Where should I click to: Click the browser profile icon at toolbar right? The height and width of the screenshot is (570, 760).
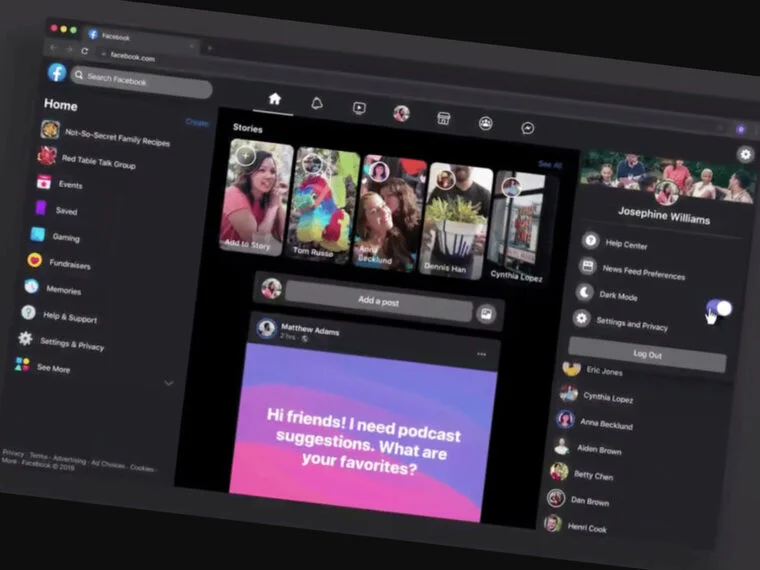741,128
